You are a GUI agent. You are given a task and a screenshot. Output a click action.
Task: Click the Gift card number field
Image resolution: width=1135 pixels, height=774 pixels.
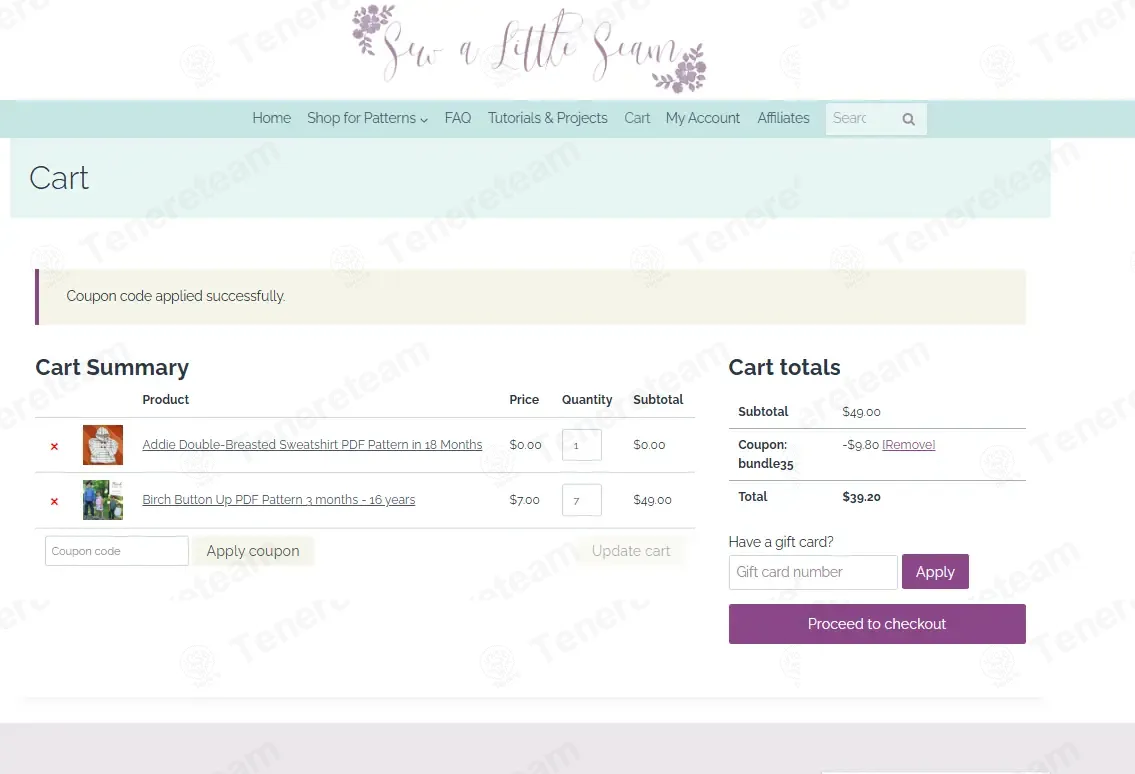tap(813, 572)
